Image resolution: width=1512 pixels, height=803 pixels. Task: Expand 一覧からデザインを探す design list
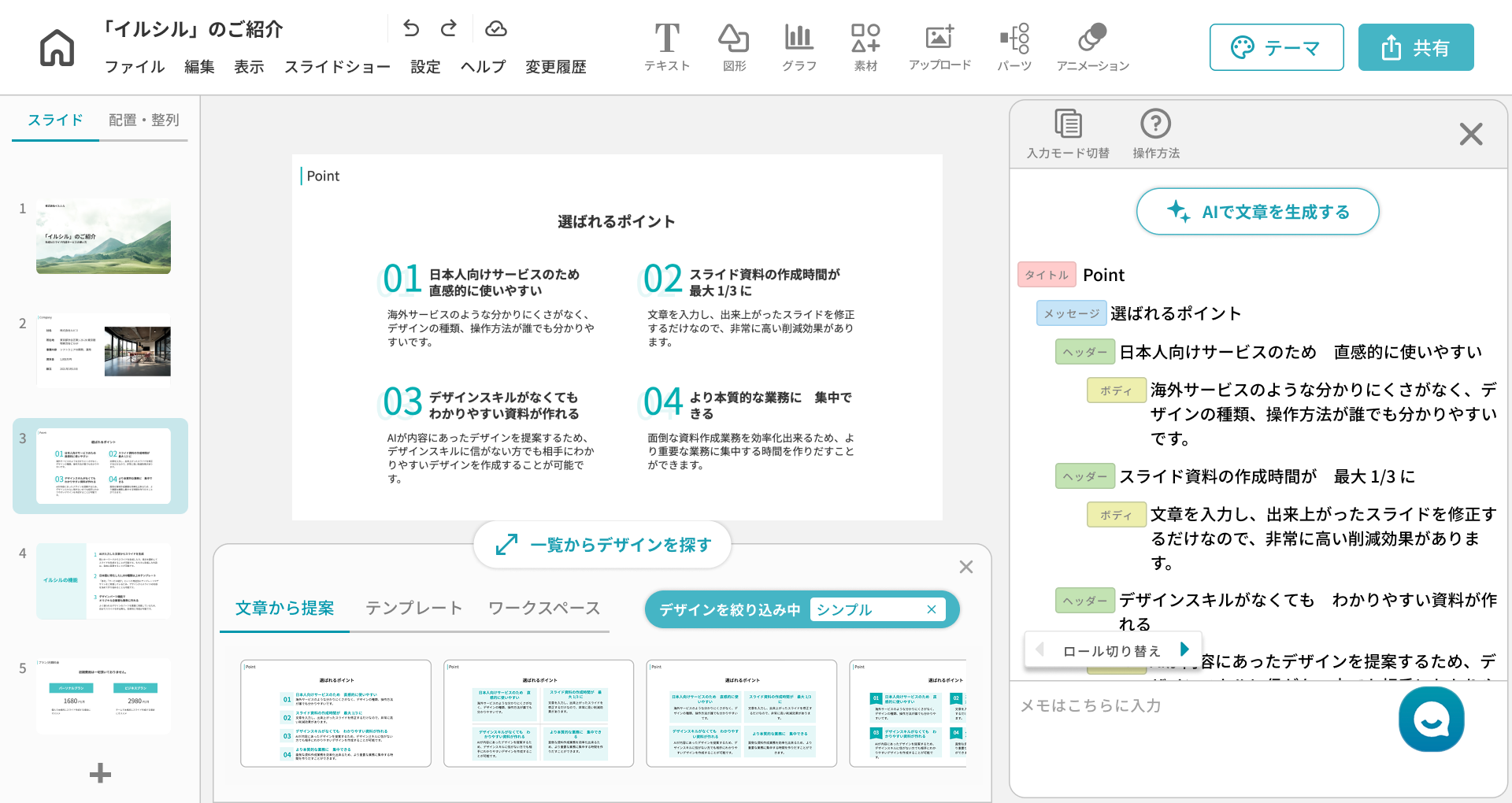(x=602, y=544)
